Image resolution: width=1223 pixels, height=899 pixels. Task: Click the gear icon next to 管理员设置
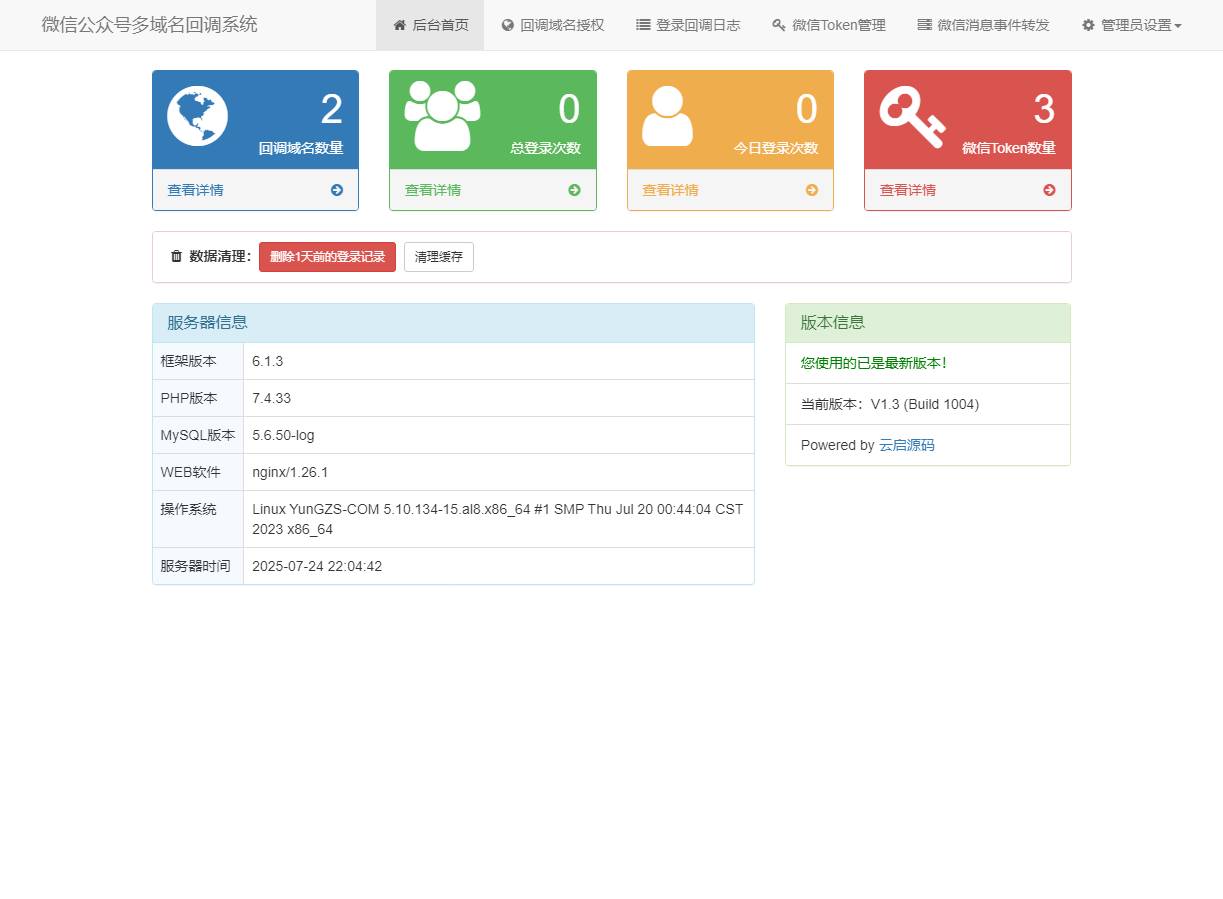tap(1088, 25)
